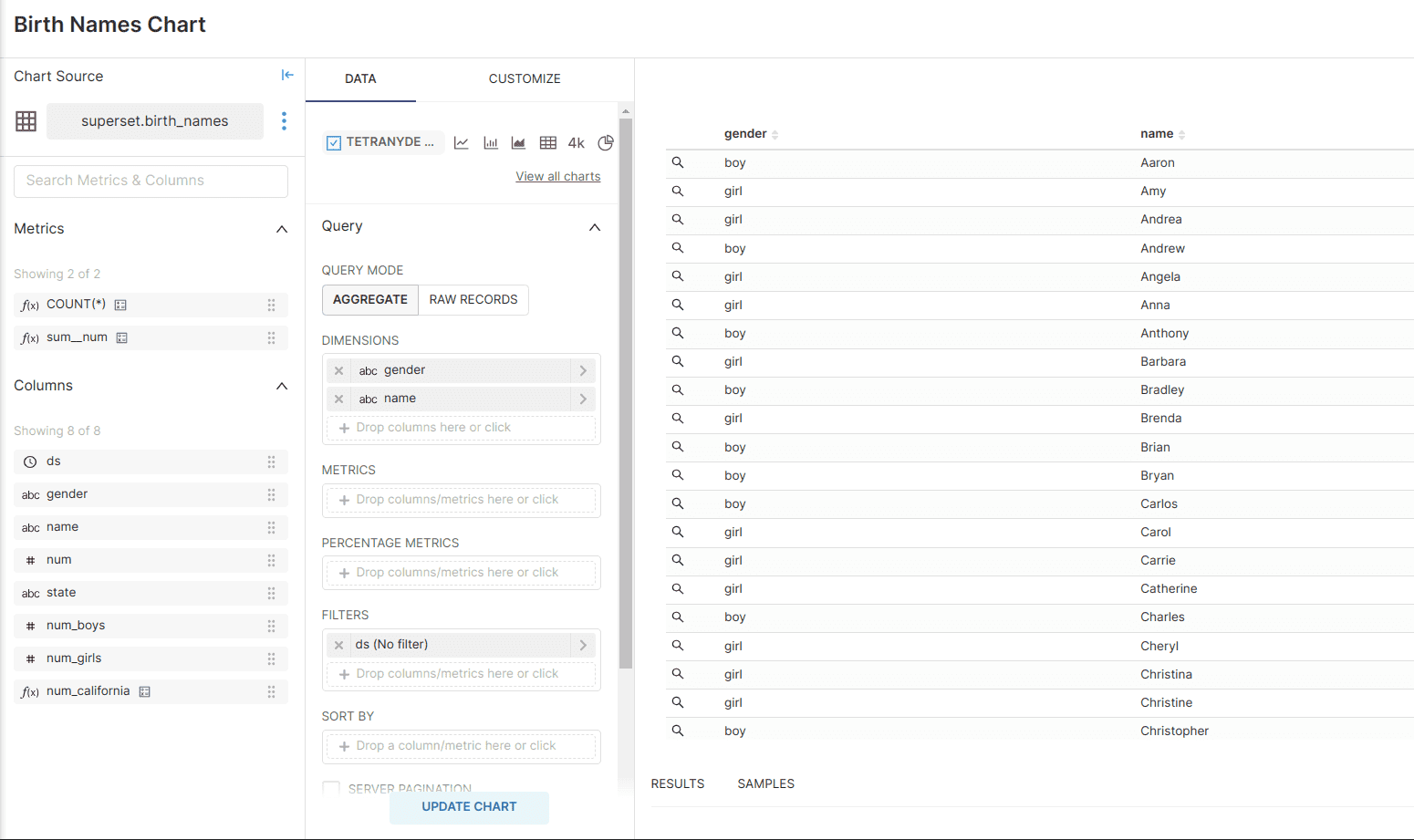Switch query mode to RAW RECORDS

(473, 299)
